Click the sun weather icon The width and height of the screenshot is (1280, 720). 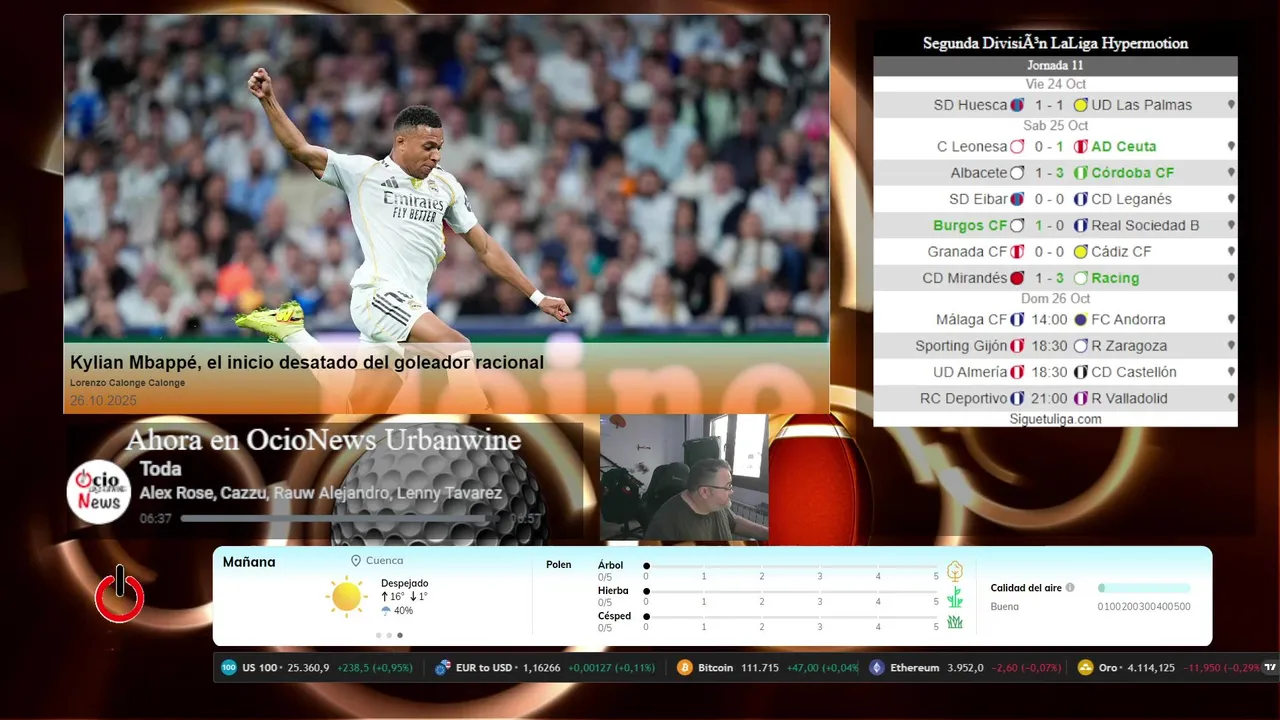click(x=346, y=597)
